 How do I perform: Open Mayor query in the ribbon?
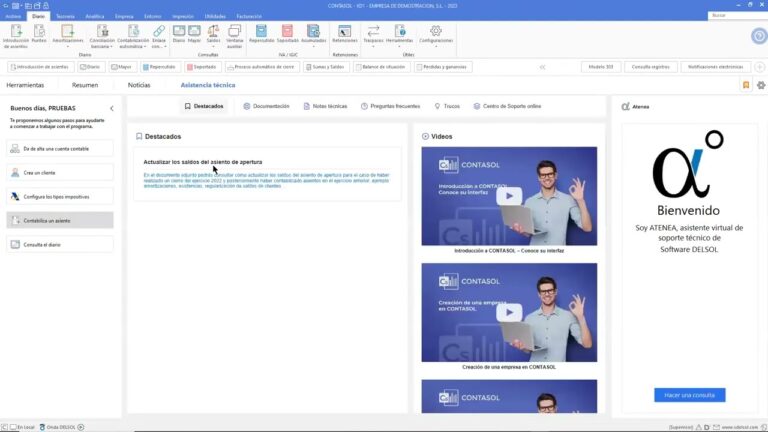194,34
